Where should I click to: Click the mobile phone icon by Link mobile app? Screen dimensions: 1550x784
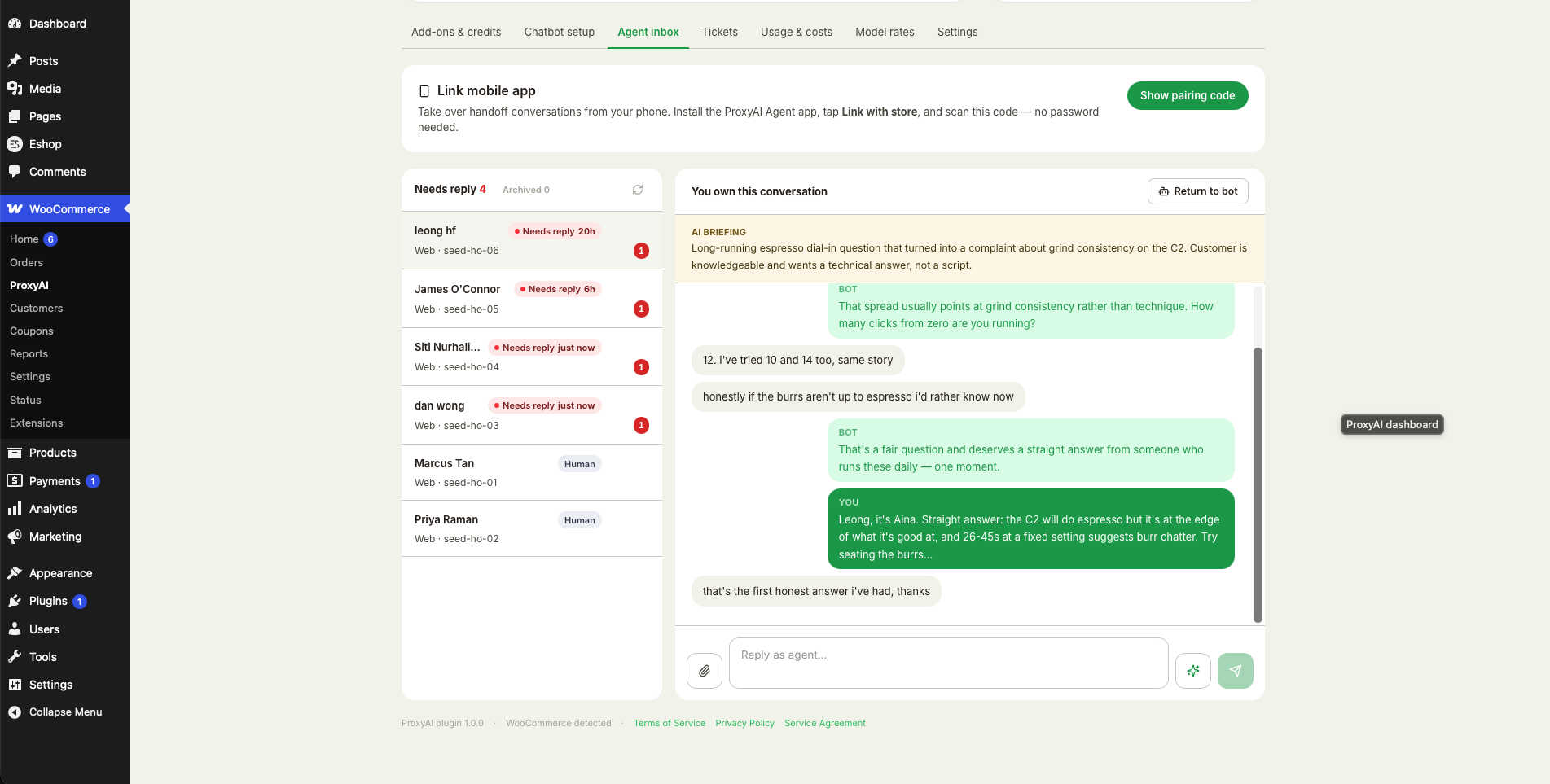coord(424,91)
